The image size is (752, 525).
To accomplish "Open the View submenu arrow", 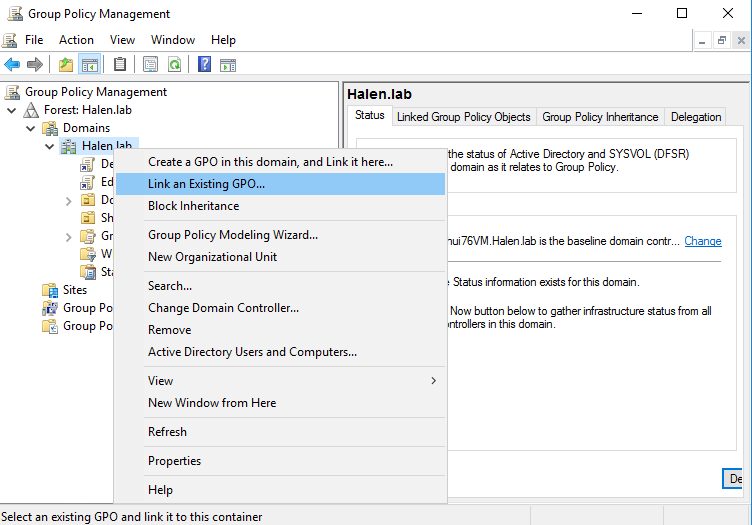I will [434, 381].
